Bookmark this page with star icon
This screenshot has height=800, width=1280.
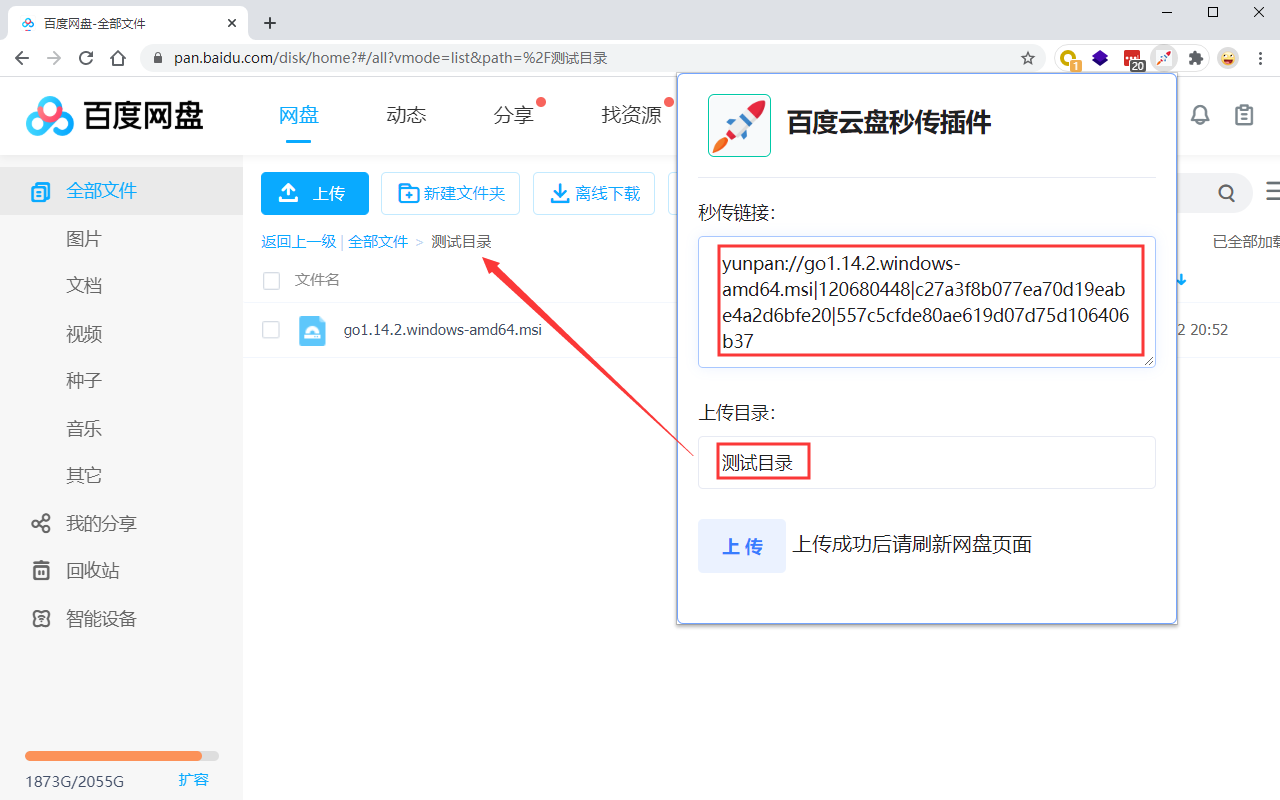[1028, 58]
